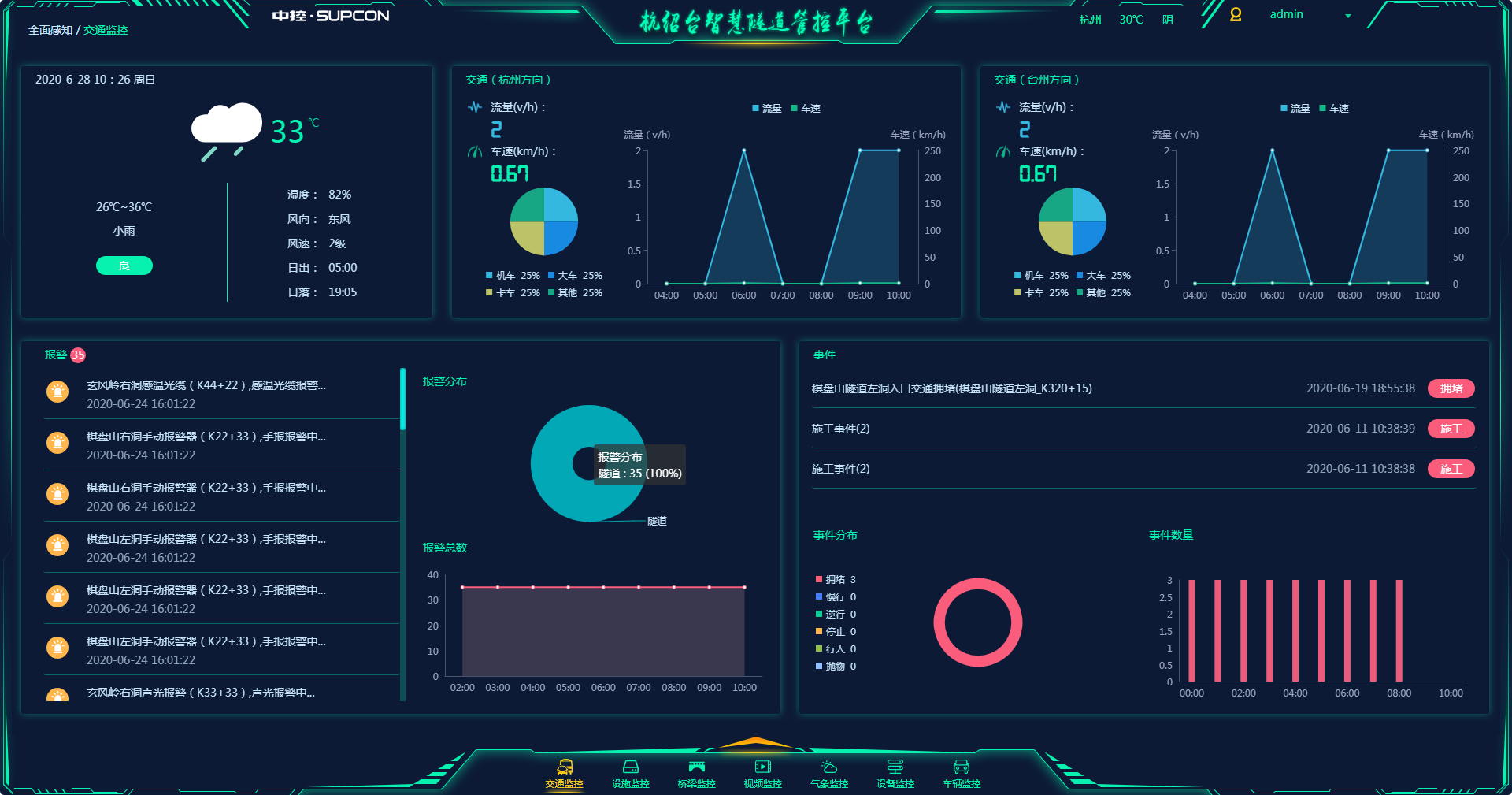The width and height of the screenshot is (1512, 795).
Task: Click the admin user avatar icon
Action: (1236, 15)
